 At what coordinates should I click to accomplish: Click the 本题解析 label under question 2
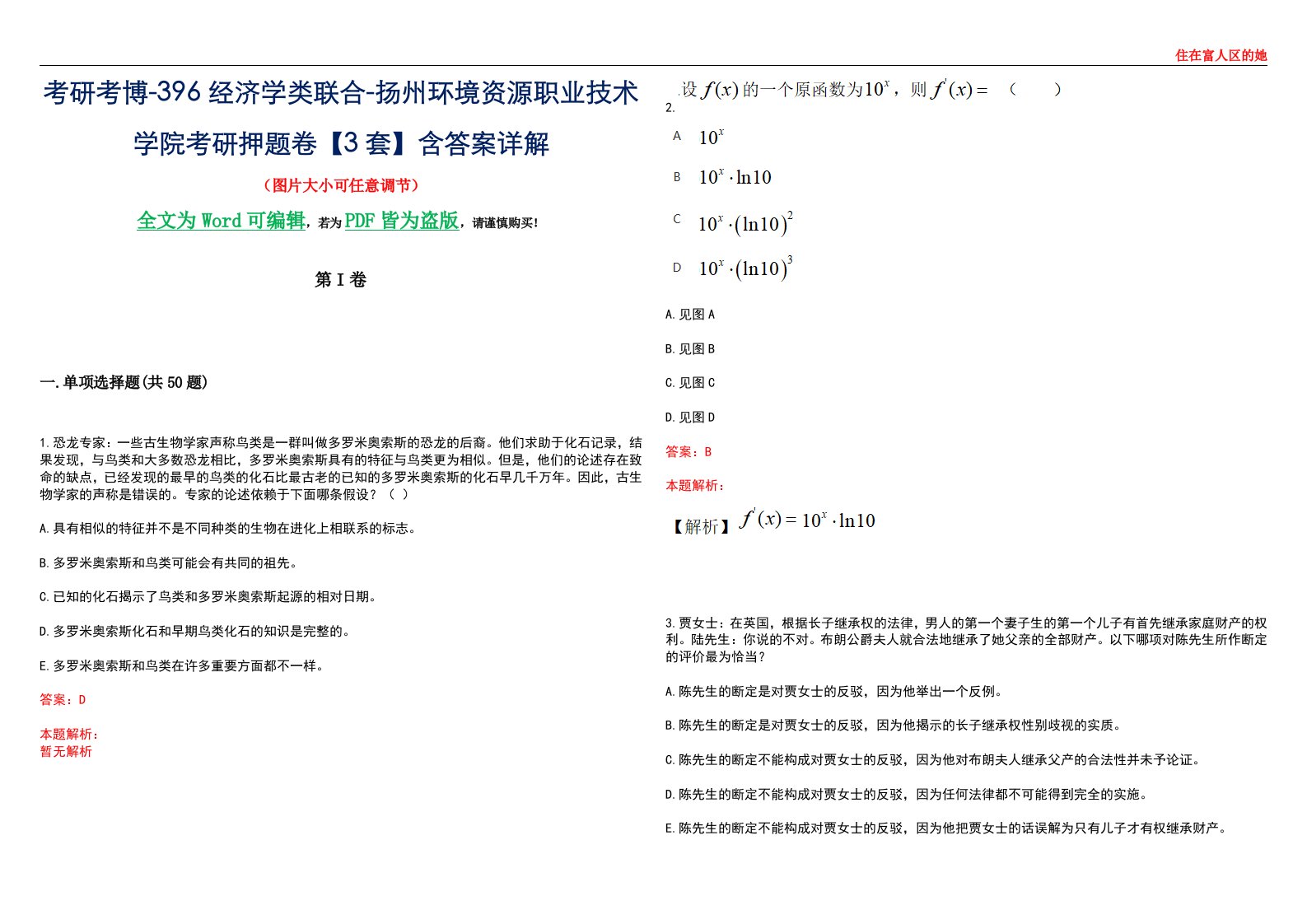click(695, 486)
